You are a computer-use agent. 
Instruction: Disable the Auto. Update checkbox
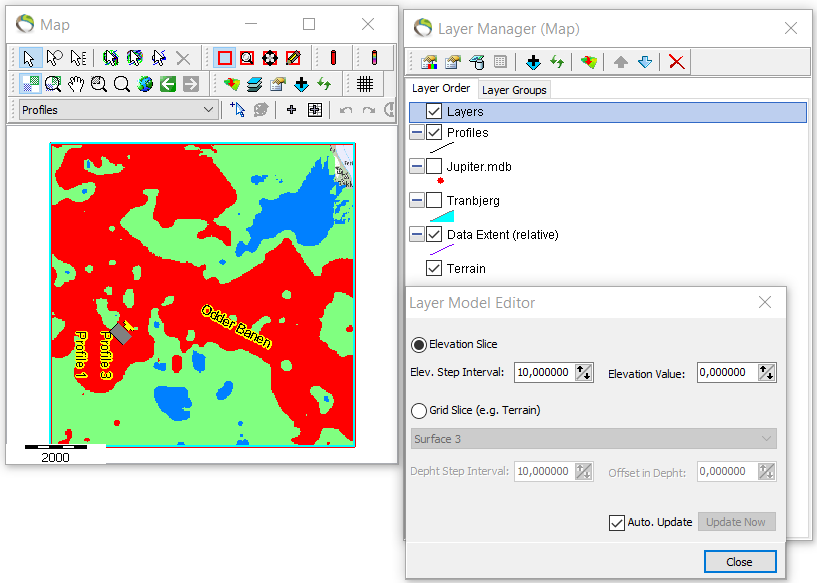point(617,521)
